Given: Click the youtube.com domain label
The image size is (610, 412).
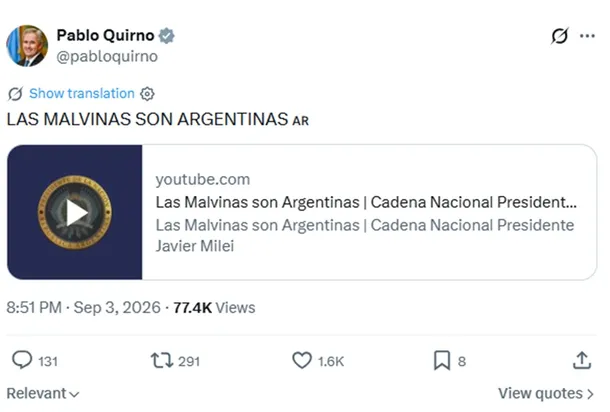Looking at the screenshot, I should pos(203,179).
